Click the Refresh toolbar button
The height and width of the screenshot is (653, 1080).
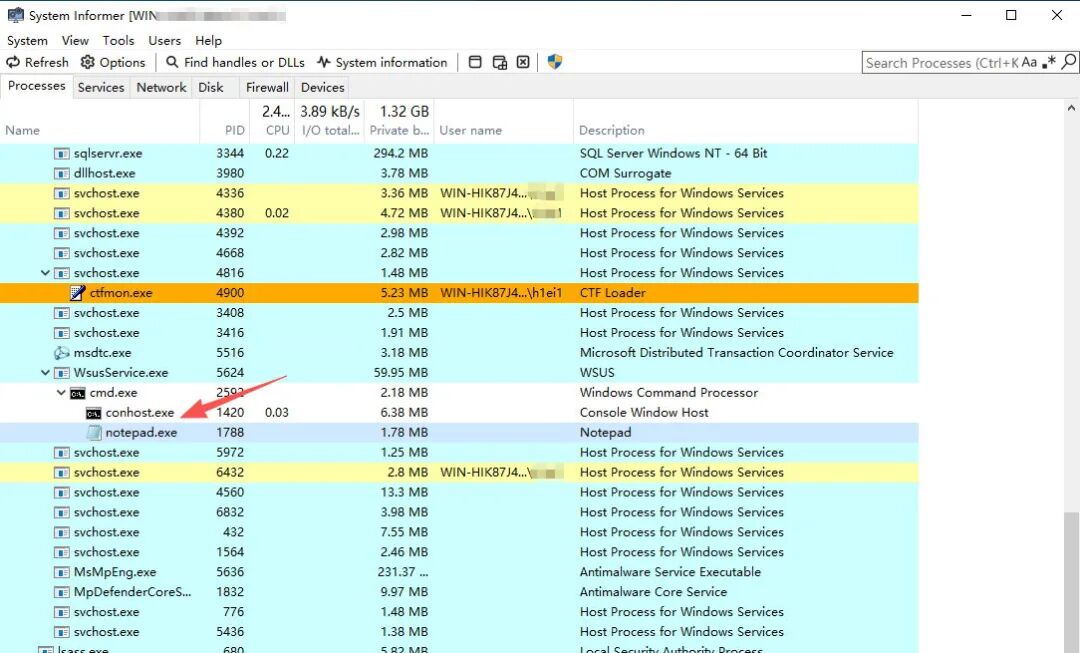pyautogui.click(x=37, y=62)
